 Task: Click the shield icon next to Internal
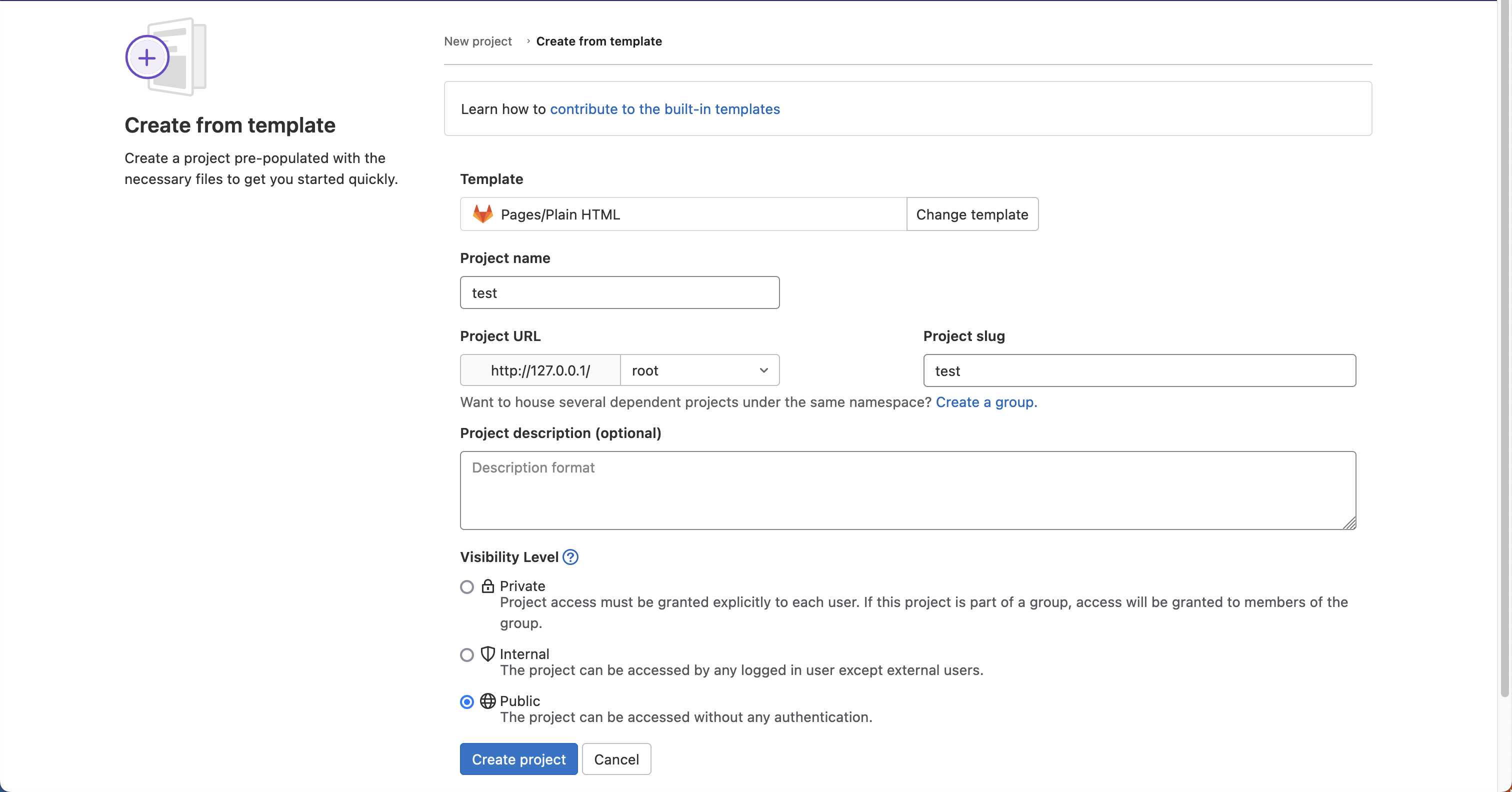point(488,654)
